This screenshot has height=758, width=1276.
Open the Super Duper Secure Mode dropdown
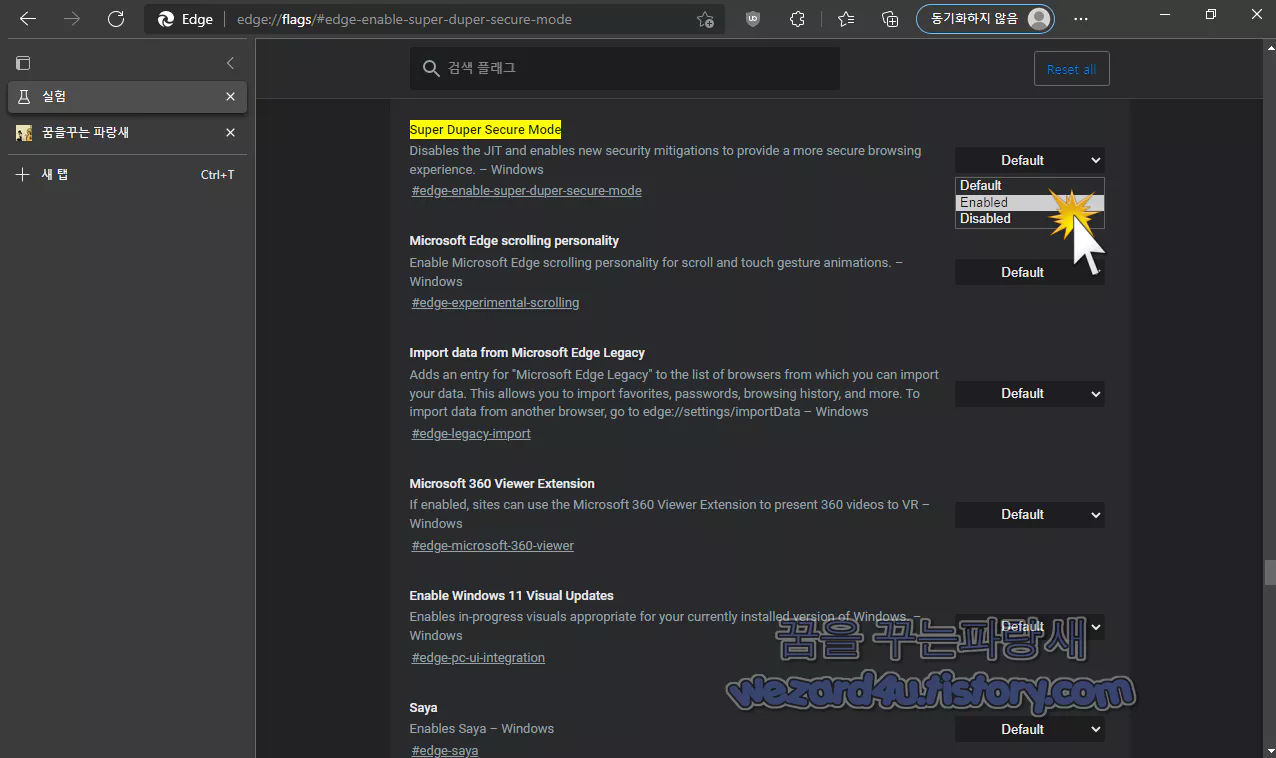coord(1030,160)
